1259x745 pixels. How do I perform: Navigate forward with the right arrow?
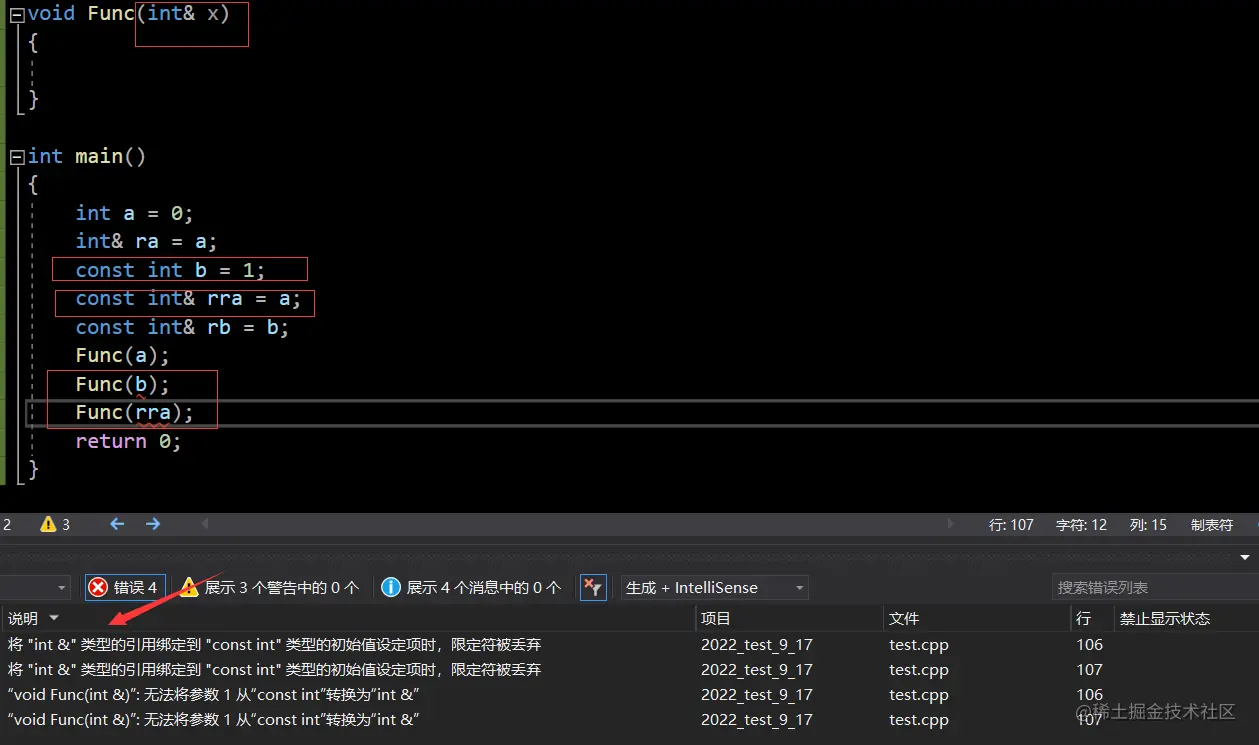coord(153,524)
